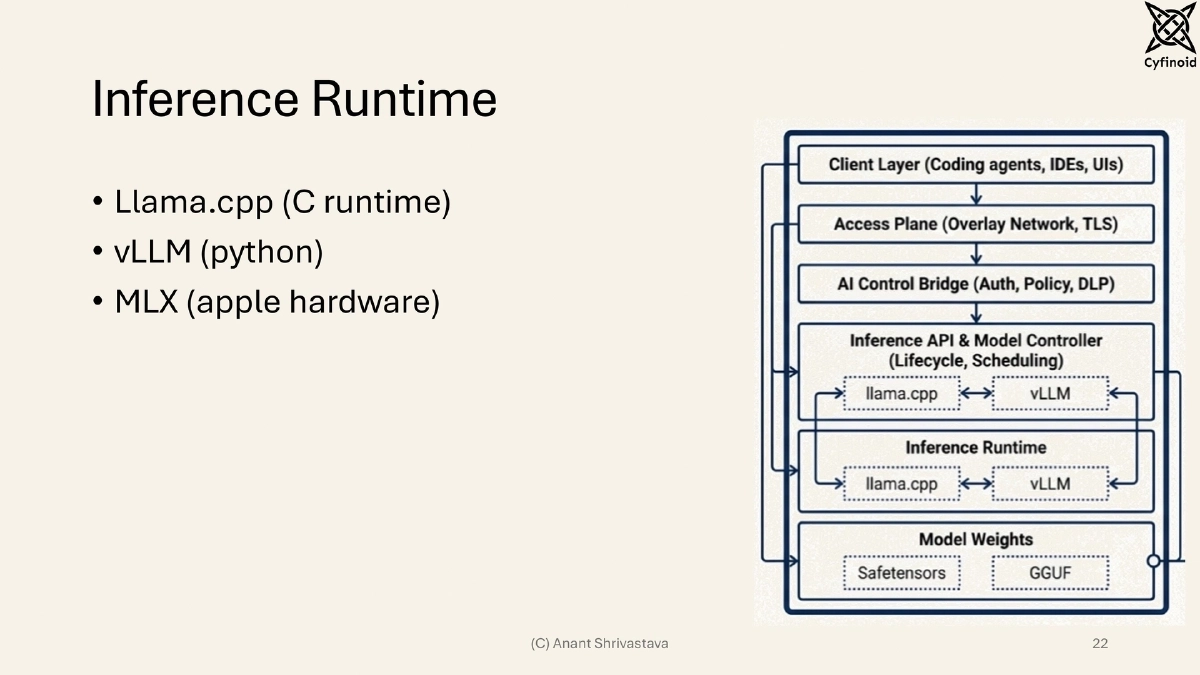Click vLLM box under Inference API controller

[1050, 393]
